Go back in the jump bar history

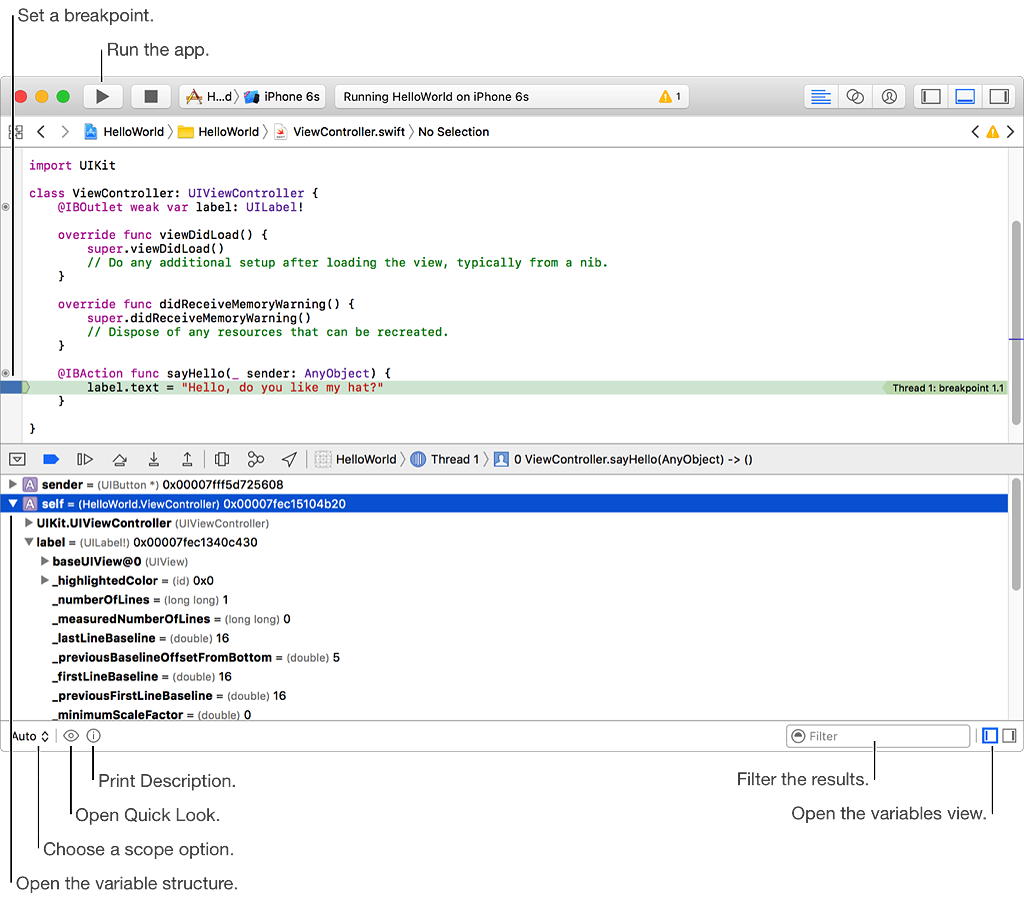[41, 132]
